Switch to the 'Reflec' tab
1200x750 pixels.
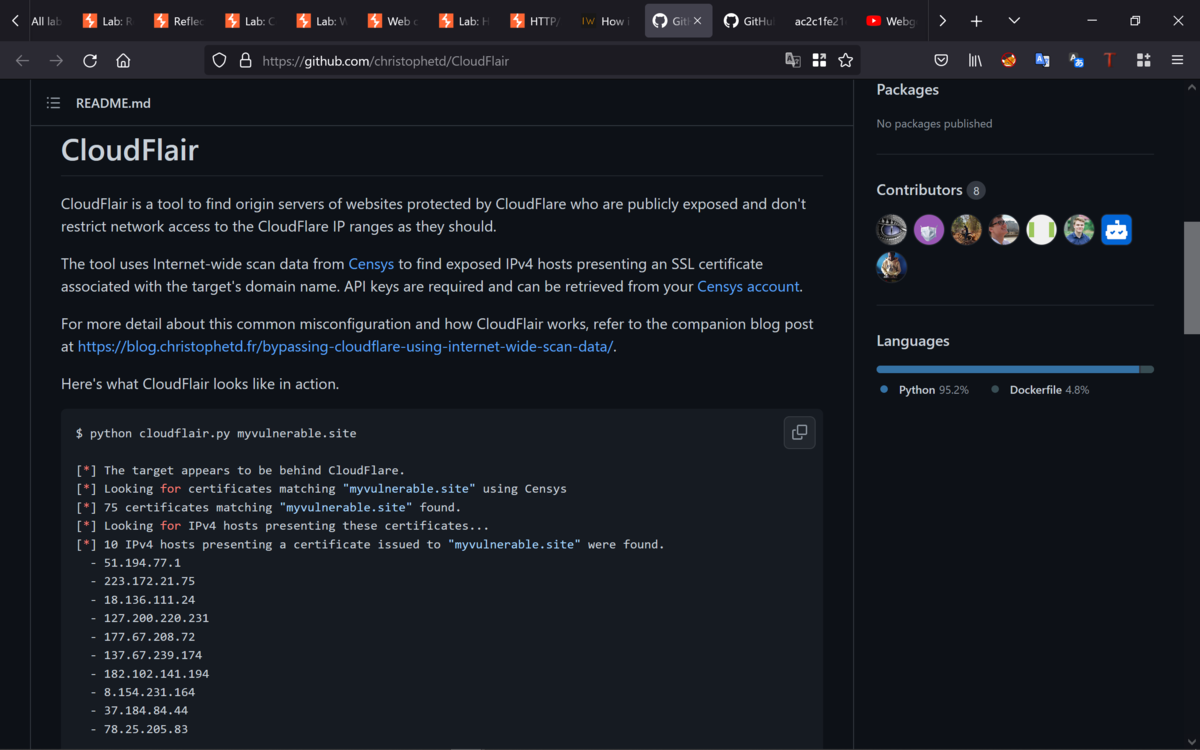tap(178, 21)
